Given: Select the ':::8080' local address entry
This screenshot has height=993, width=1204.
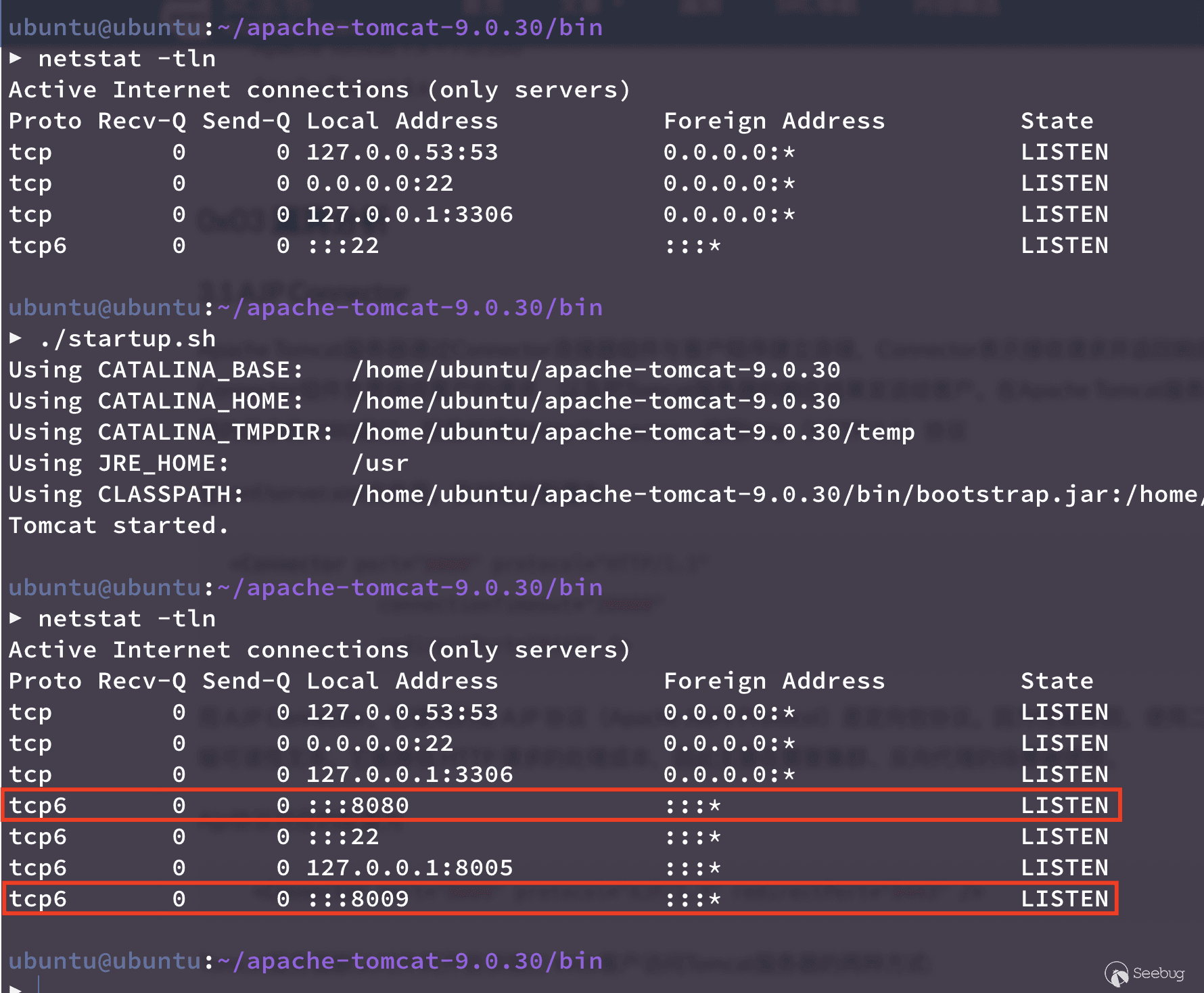Looking at the screenshot, I should click(x=358, y=806).
